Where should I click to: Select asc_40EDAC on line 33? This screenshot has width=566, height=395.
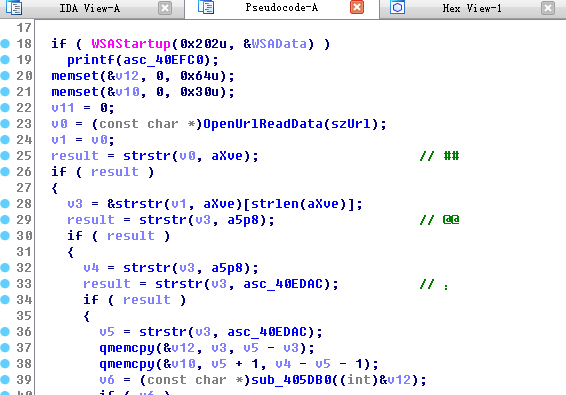tap(283, 284)
